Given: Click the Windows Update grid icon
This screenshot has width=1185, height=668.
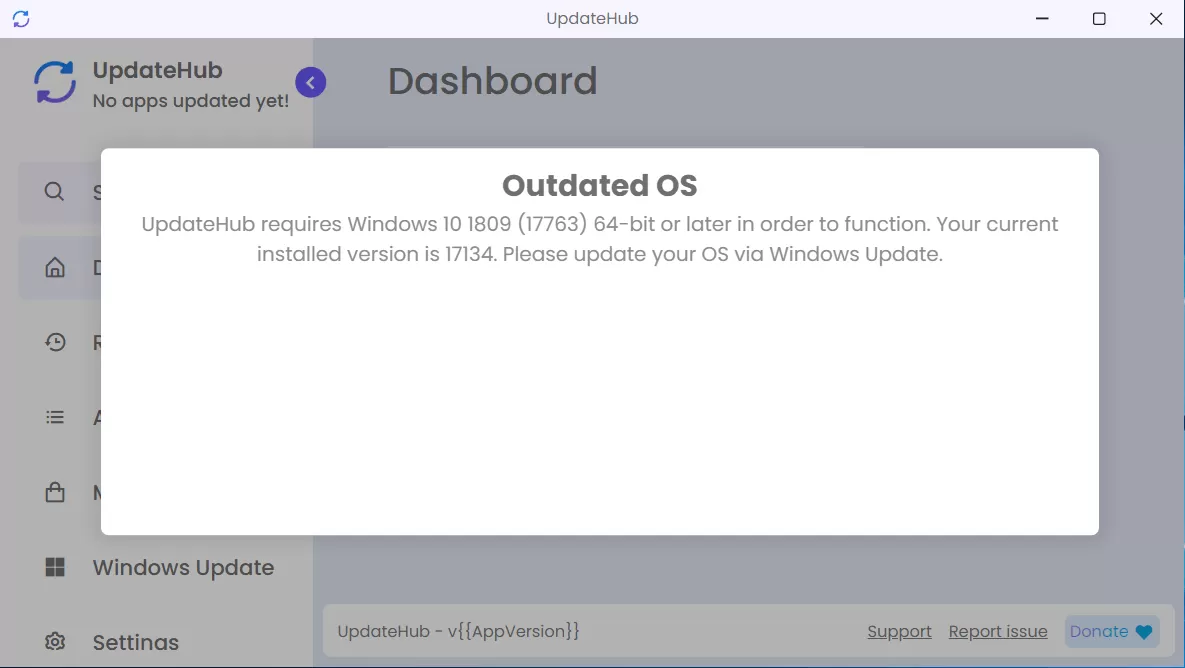Looking at the screenshot, I should (55, 567).
